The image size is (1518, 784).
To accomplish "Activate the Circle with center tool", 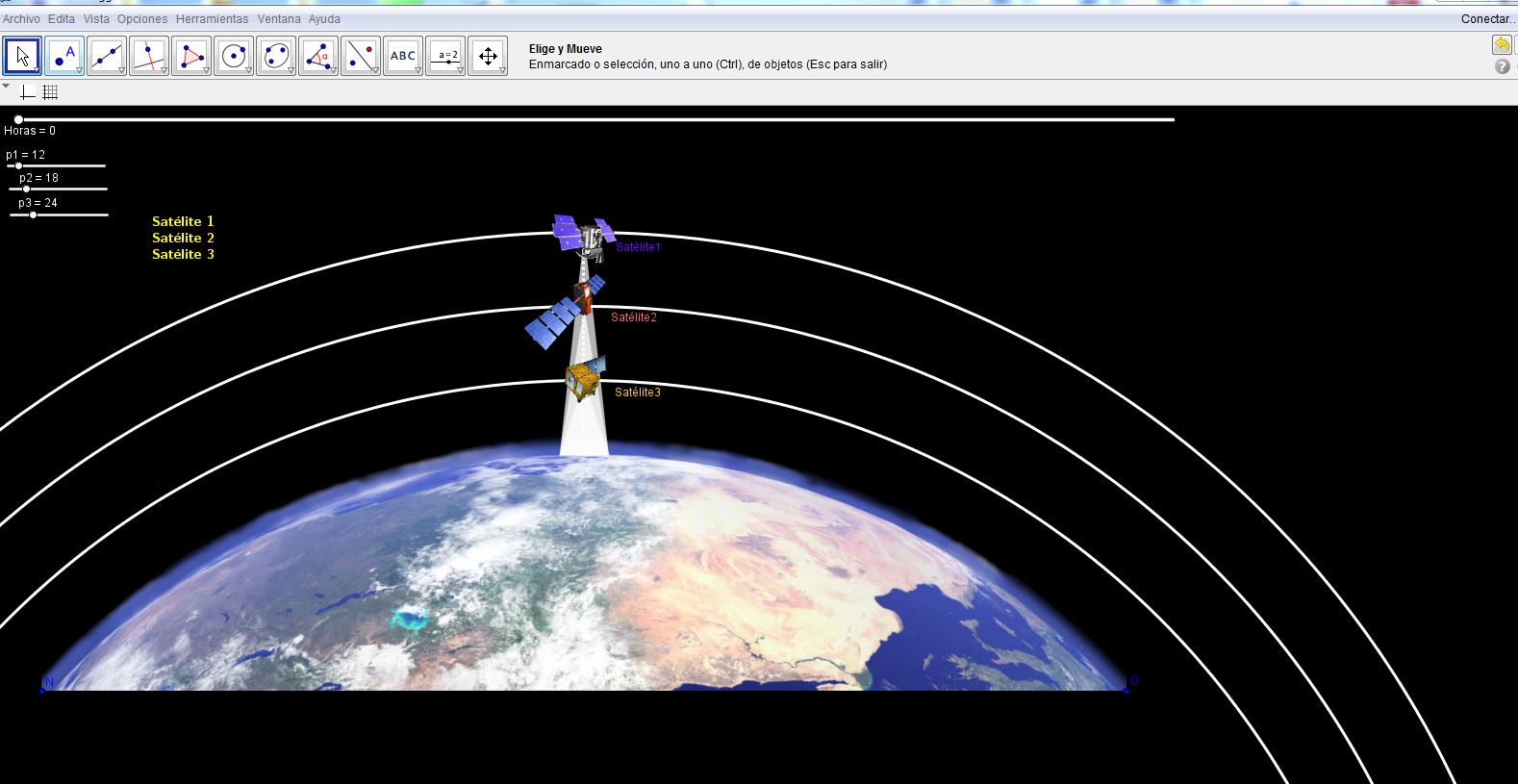I will 234,56.
